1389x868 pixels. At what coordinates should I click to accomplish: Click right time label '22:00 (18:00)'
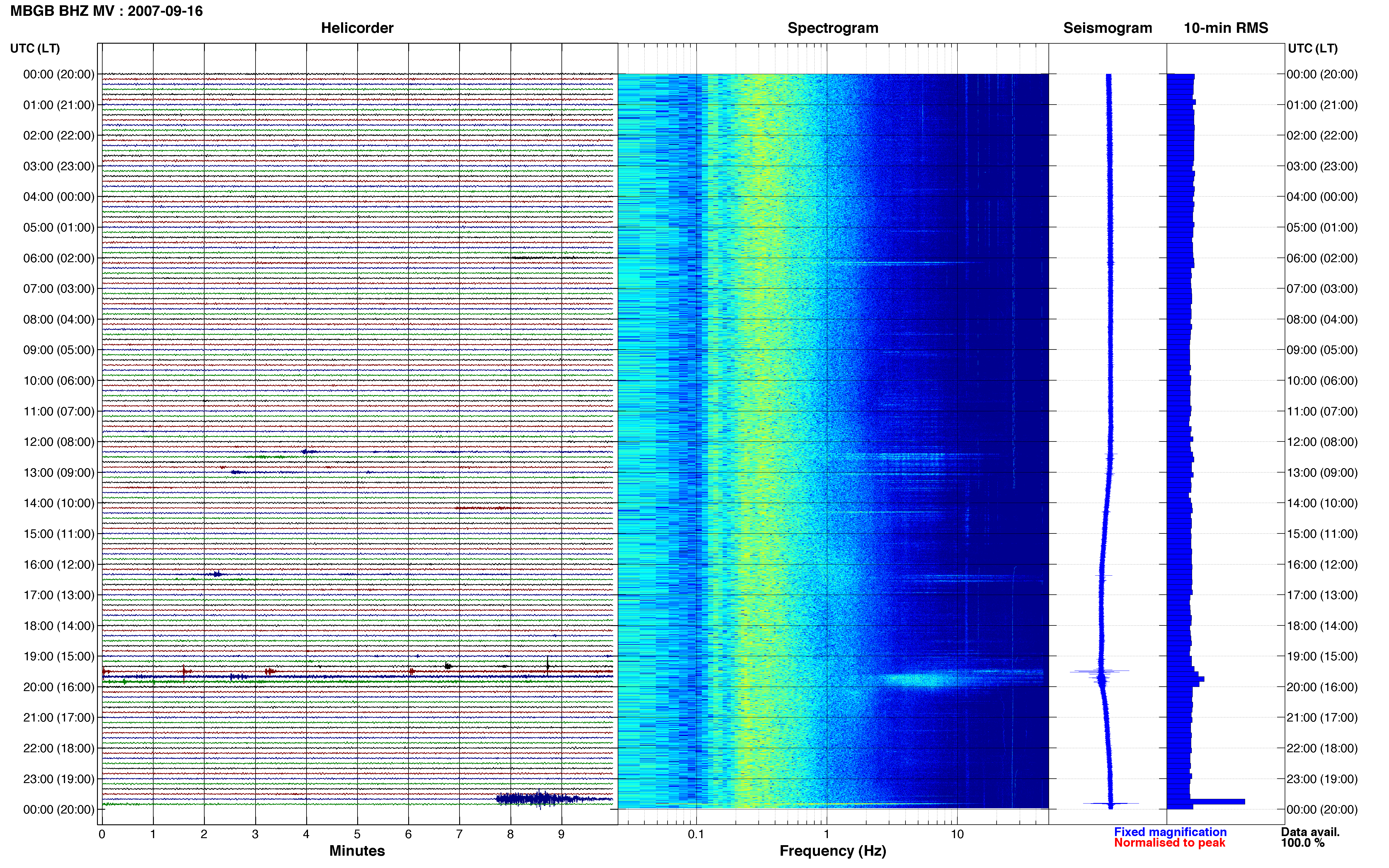1322,748
